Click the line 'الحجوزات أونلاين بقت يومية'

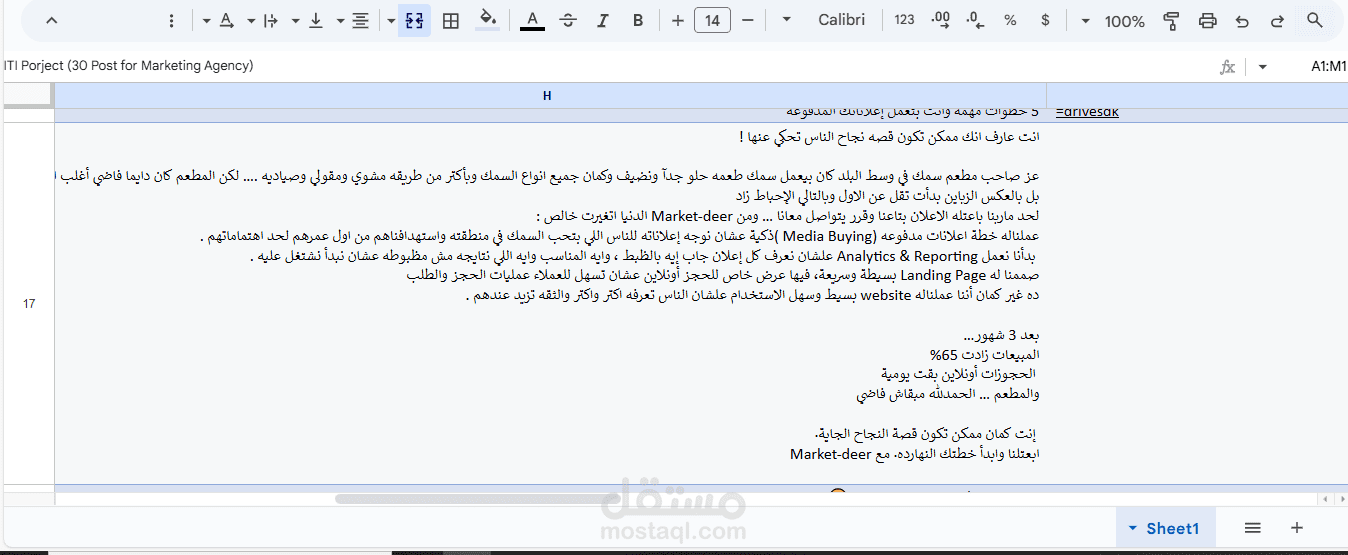(958, 374)
